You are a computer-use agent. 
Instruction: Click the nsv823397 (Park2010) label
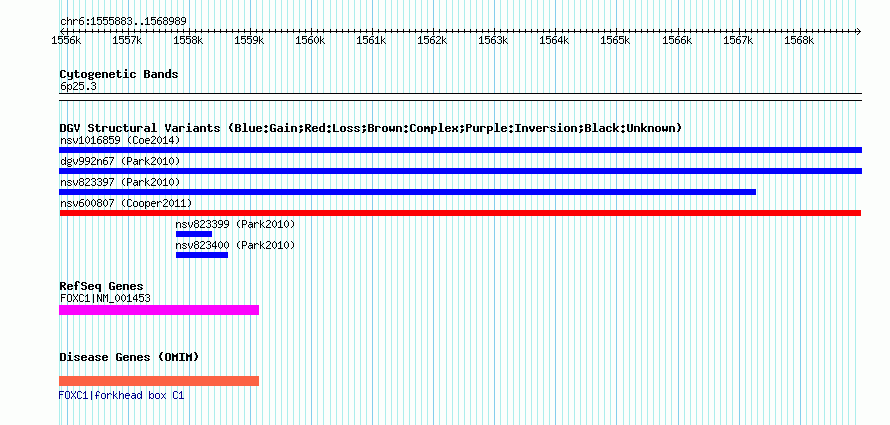120,182
